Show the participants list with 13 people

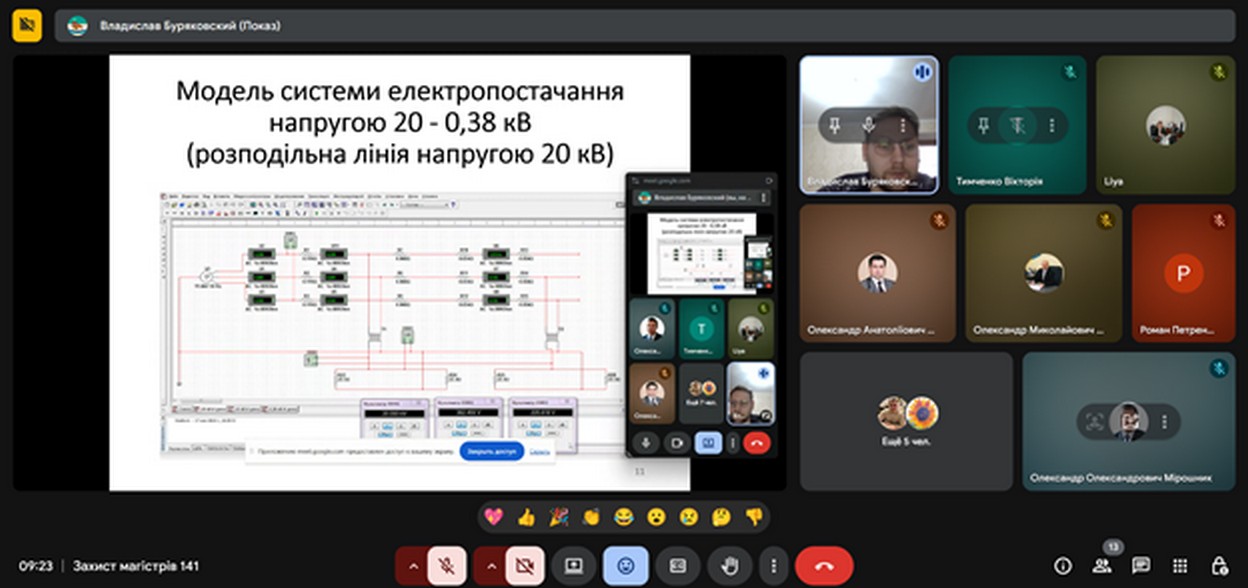click(1102, 566)
